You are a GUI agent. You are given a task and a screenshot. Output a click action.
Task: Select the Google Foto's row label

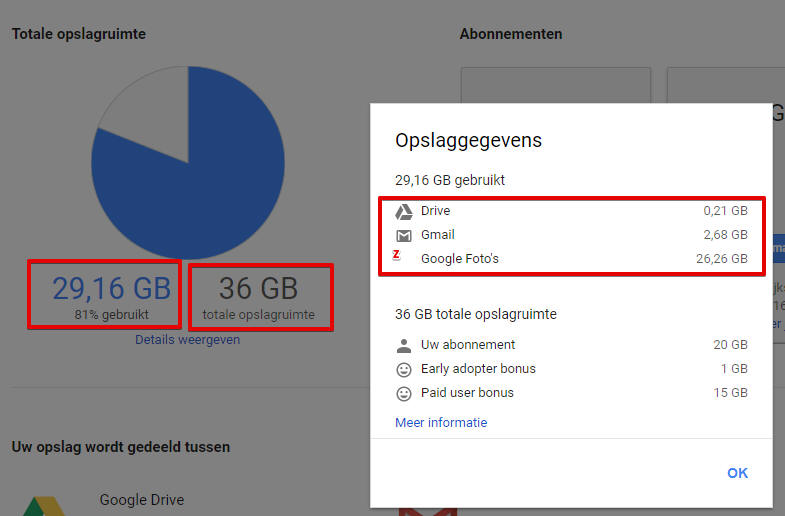[460, 259]
